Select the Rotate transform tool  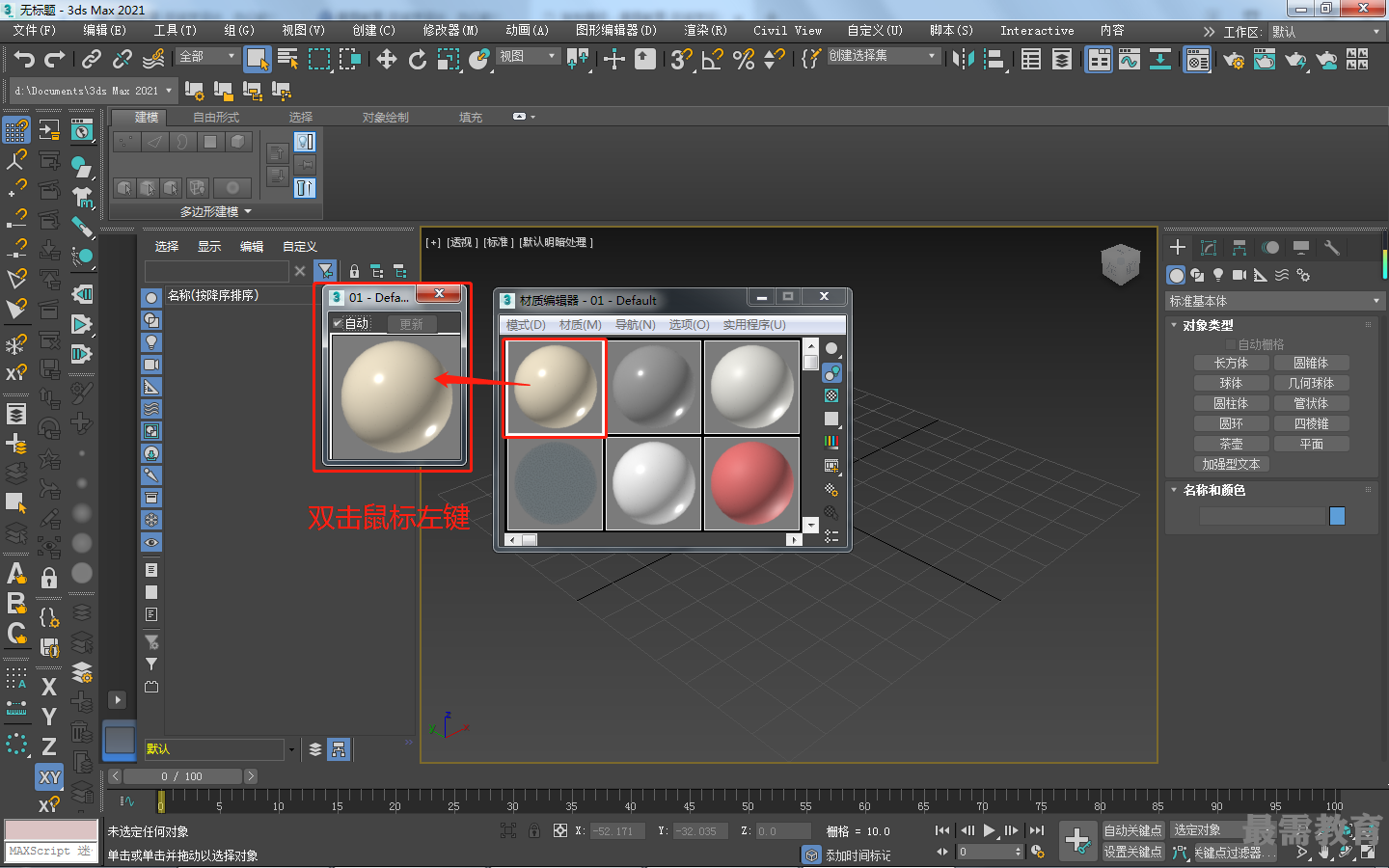[x=418, y=59]
